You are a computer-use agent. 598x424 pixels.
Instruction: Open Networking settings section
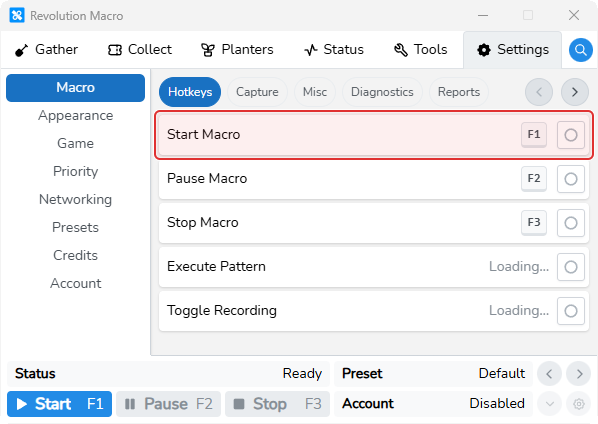(x=76, y=199)
